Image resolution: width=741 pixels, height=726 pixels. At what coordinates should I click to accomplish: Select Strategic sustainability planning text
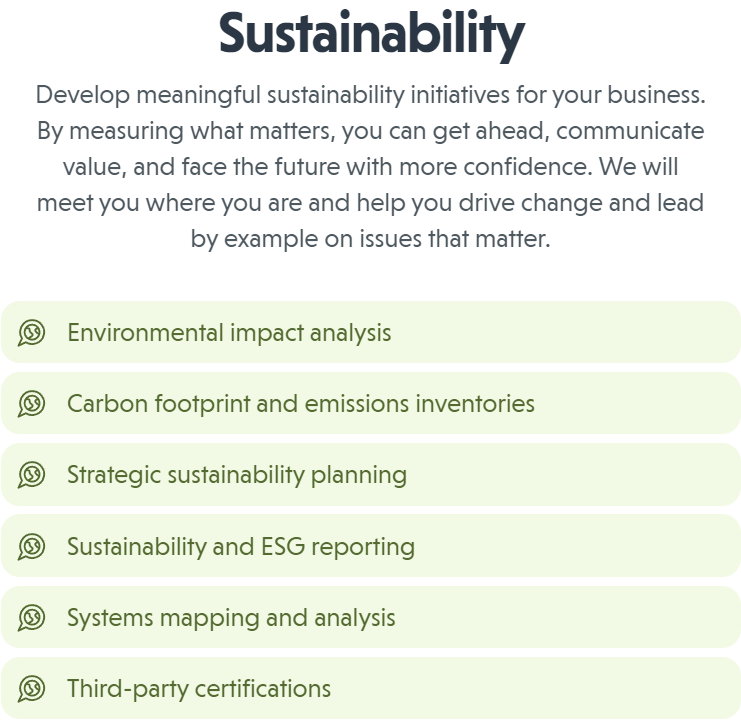pyautogui.click(x=237, y=475)
